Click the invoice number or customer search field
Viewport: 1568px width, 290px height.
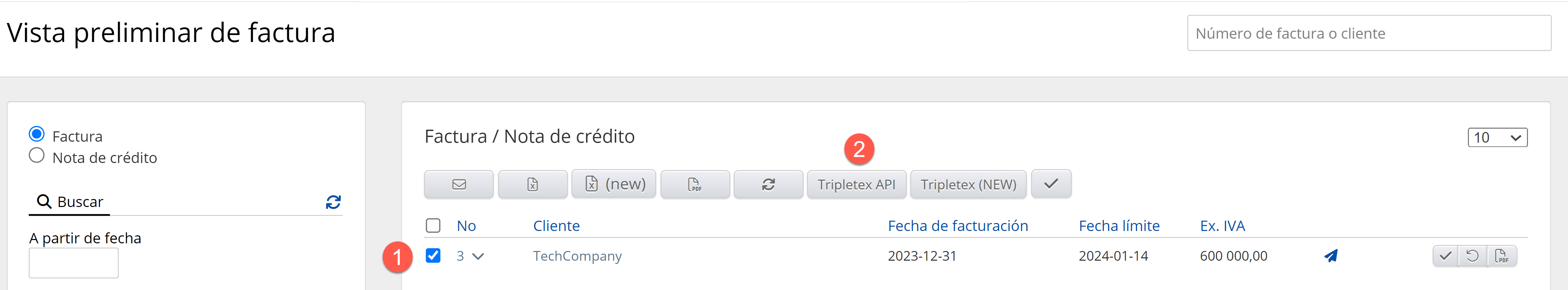(x=1368, y=33)
